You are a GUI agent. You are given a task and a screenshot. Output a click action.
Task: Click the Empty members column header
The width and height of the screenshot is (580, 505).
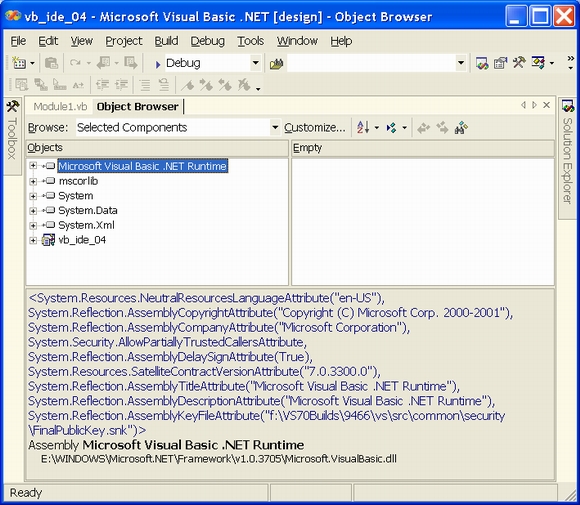point(423,148)
